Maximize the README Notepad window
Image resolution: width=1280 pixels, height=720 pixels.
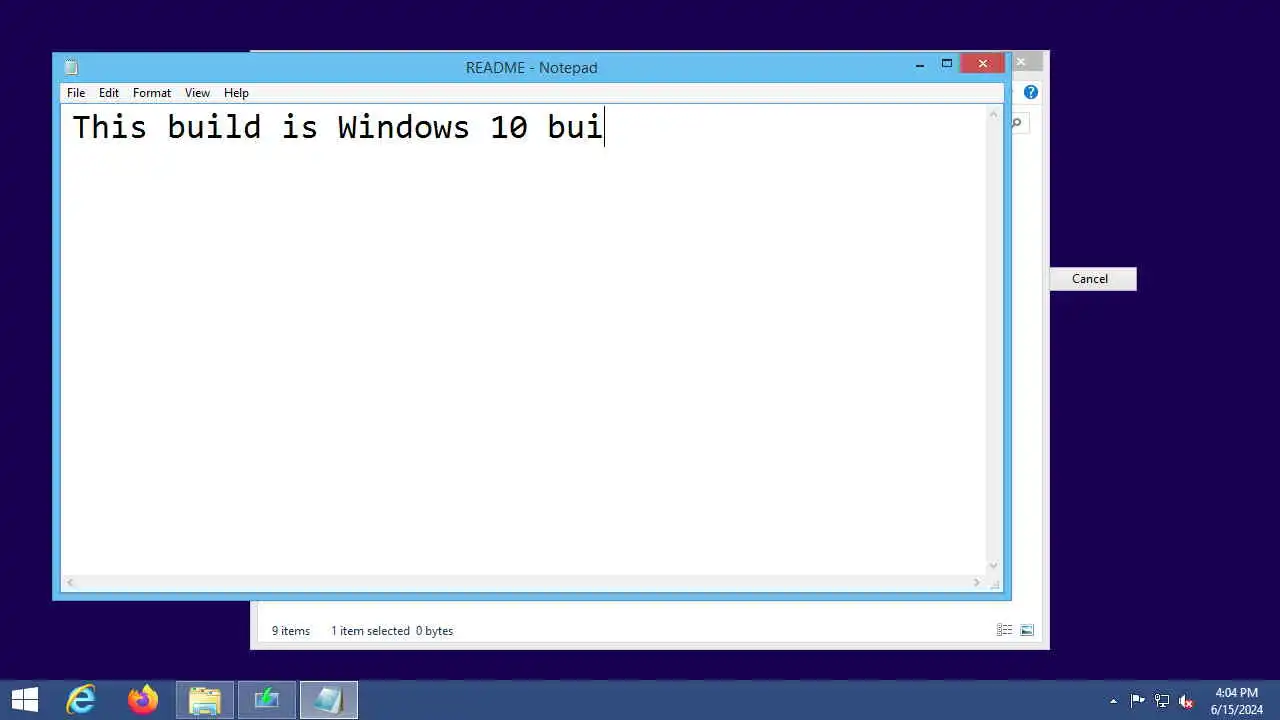click(x=947, y=64)
